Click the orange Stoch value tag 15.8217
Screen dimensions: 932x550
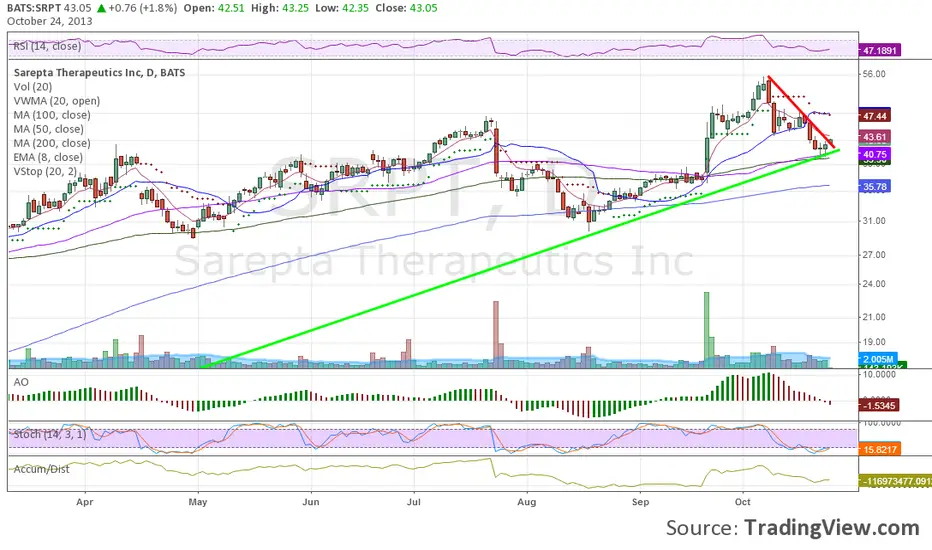pos(880,449)
